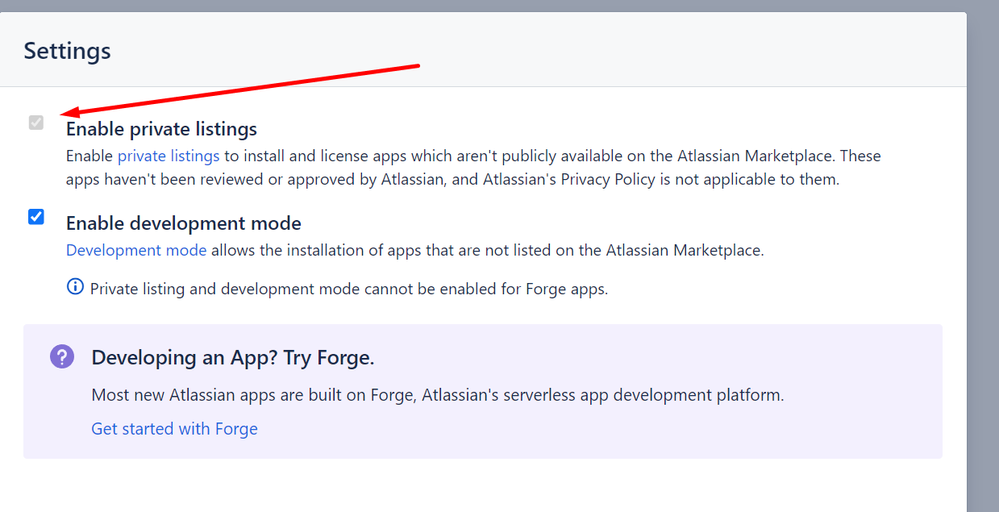Open the private listings link

[168, 156]
